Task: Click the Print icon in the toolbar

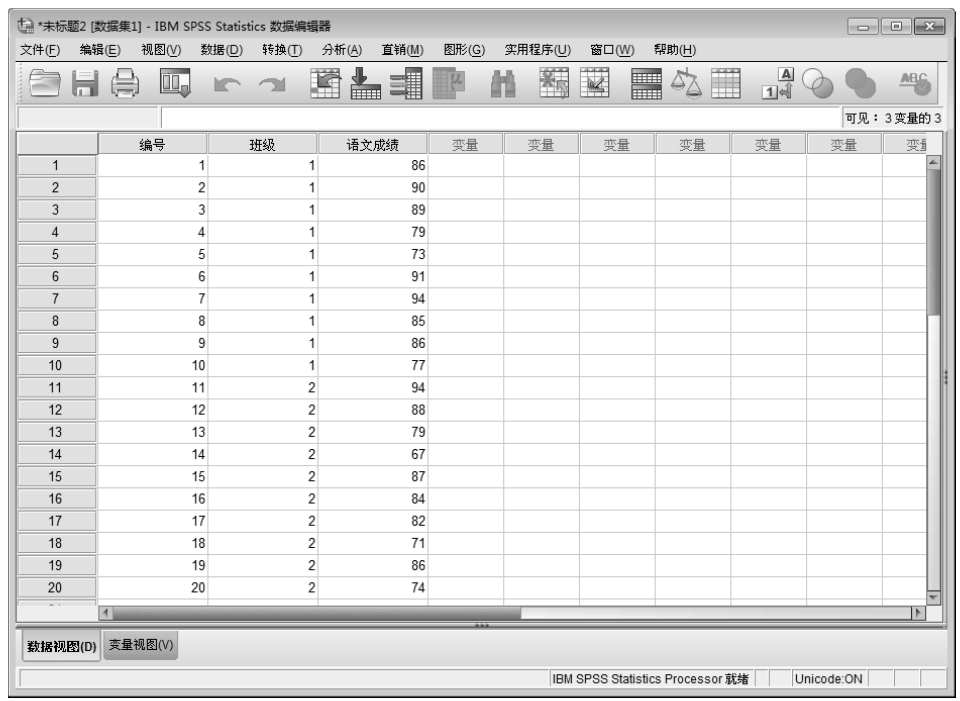Action: (x=125, y=83)
